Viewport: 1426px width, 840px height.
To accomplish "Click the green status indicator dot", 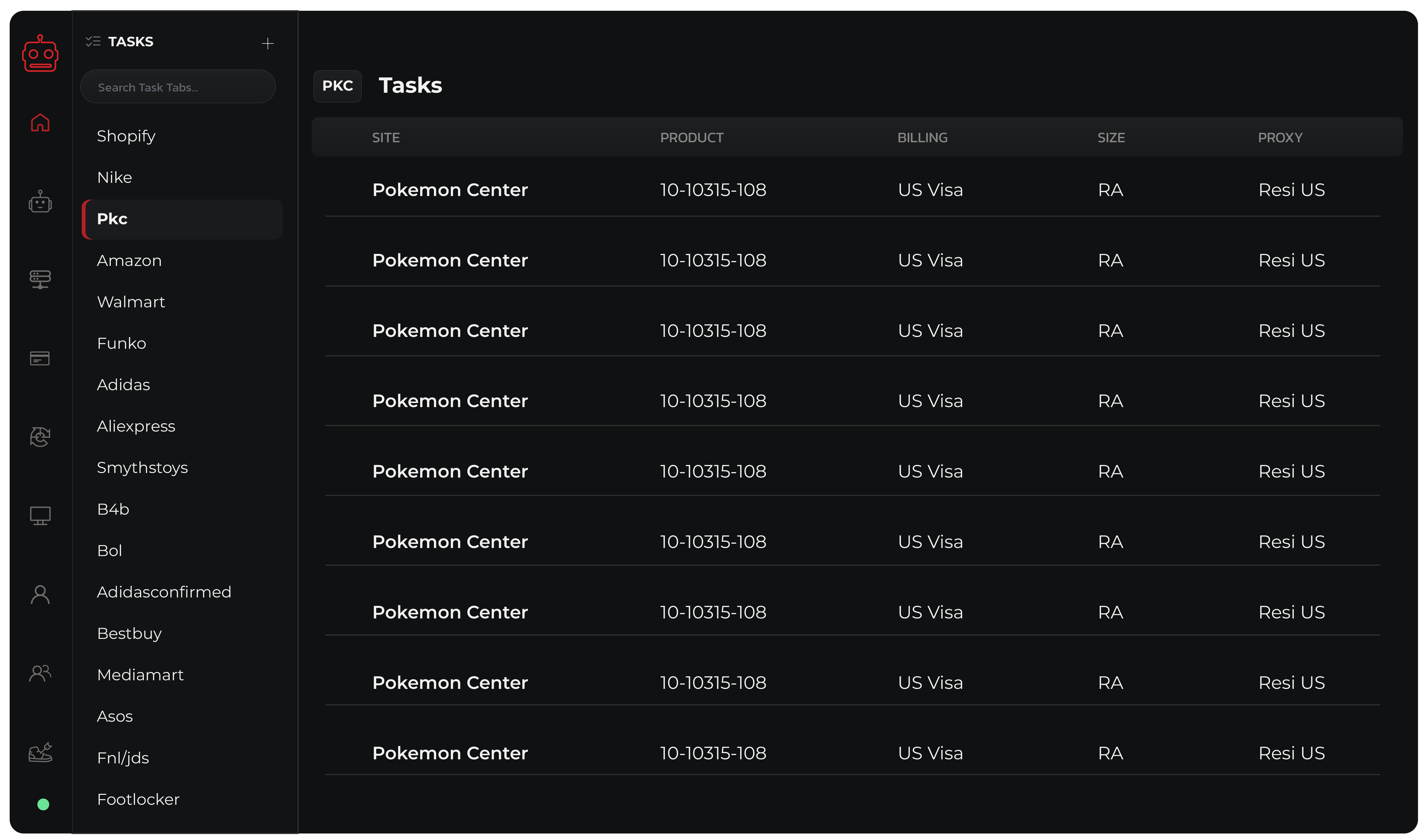I will point(43,804).
